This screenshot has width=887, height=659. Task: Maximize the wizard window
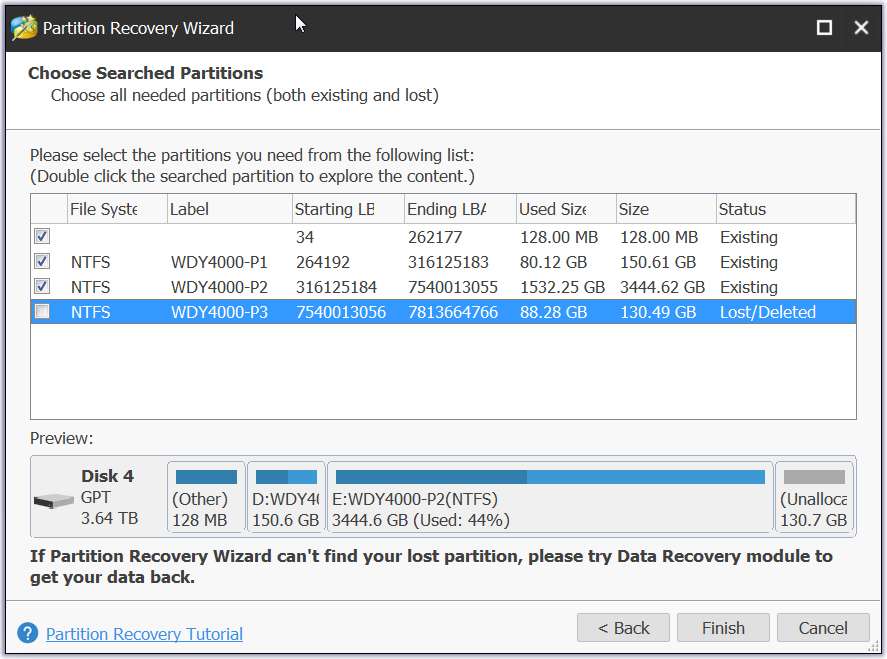(x=824, y=27)
